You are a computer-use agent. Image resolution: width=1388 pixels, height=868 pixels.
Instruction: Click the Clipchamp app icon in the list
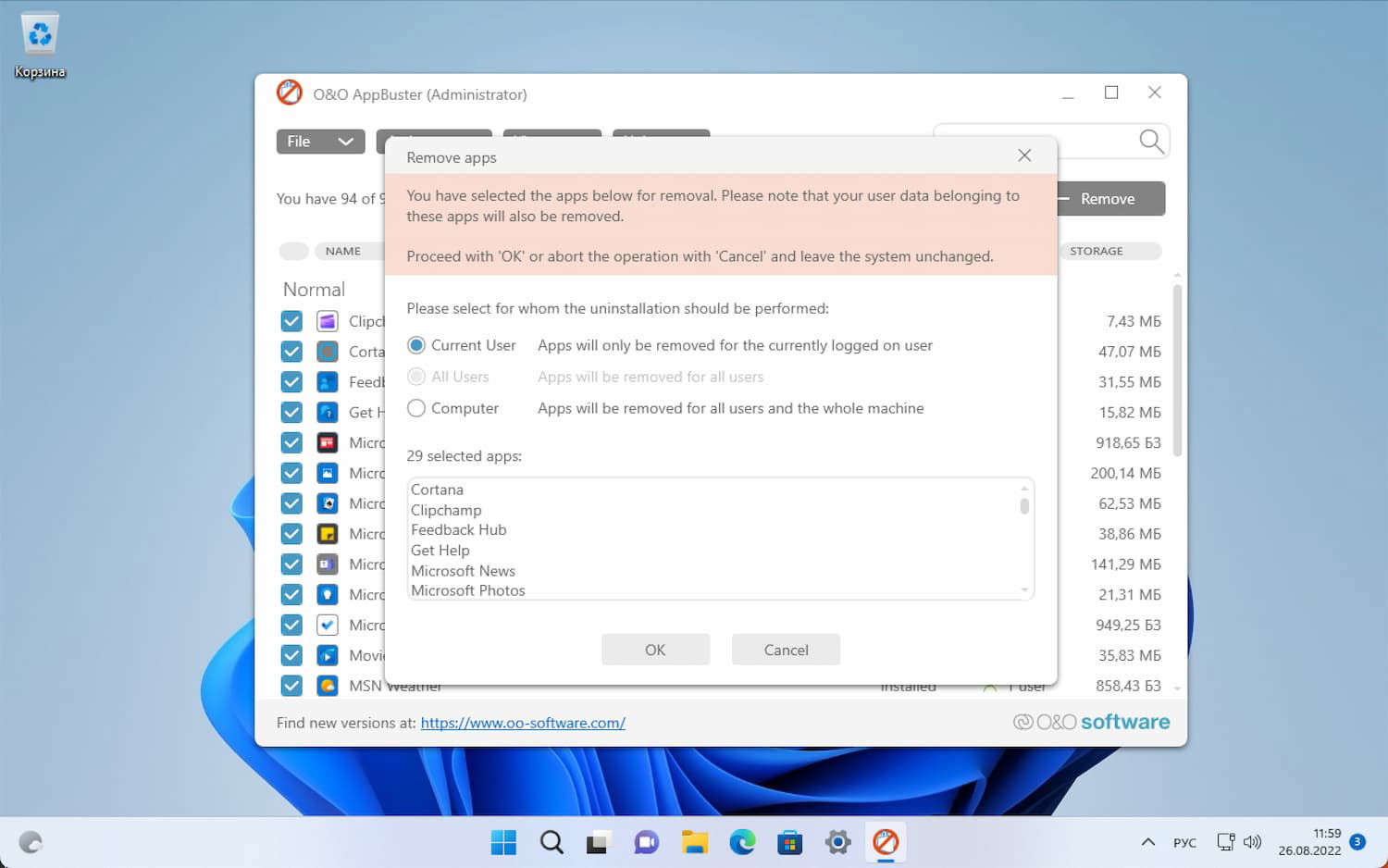[x=328, y=321]
